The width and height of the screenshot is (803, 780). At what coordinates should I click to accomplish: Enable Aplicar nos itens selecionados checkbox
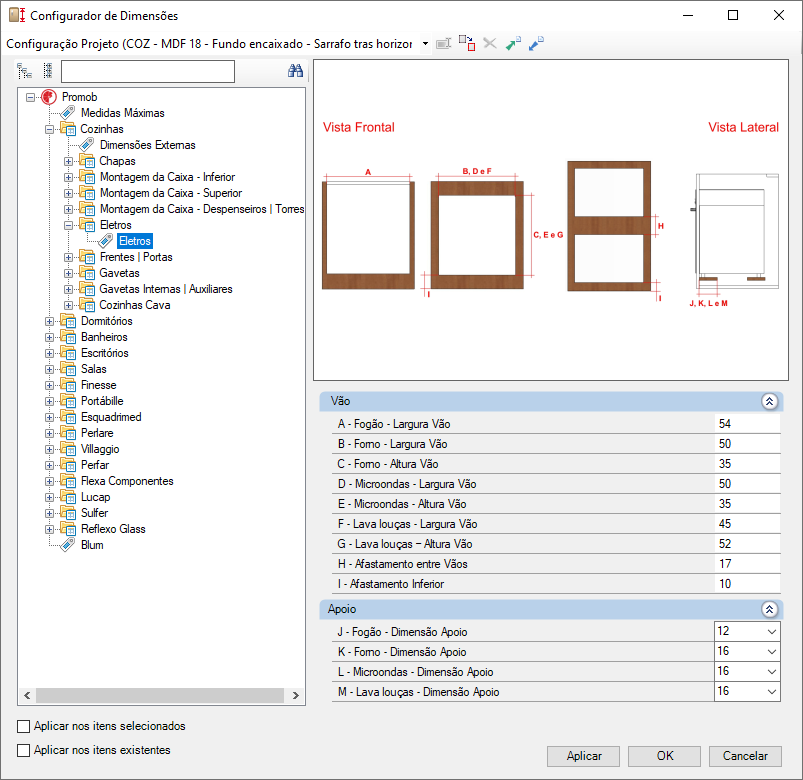click(24, 726)
